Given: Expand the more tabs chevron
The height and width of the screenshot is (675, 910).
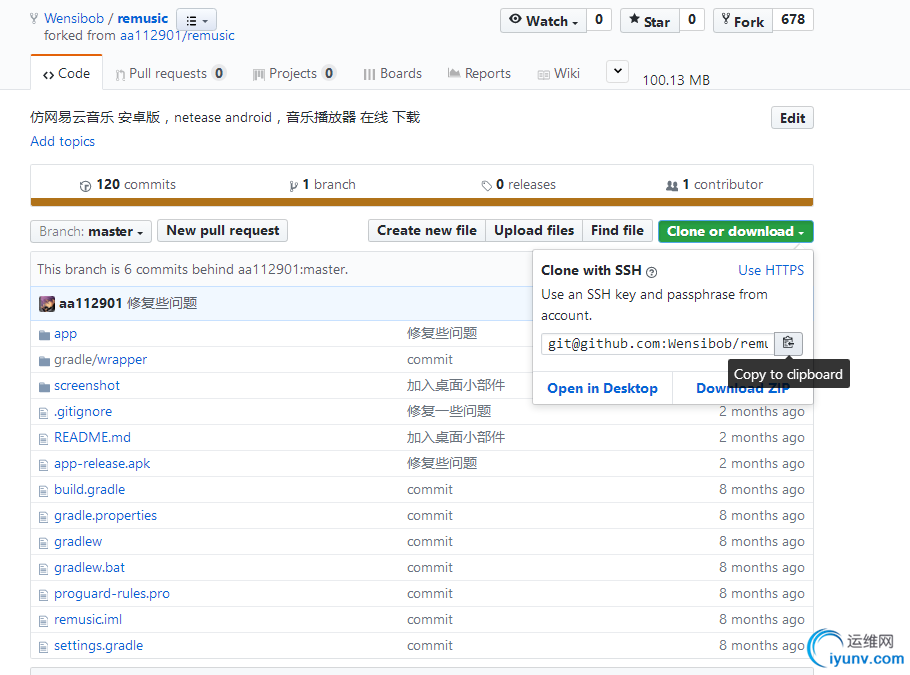Looking at the screenshot, I should click(618, 71).
